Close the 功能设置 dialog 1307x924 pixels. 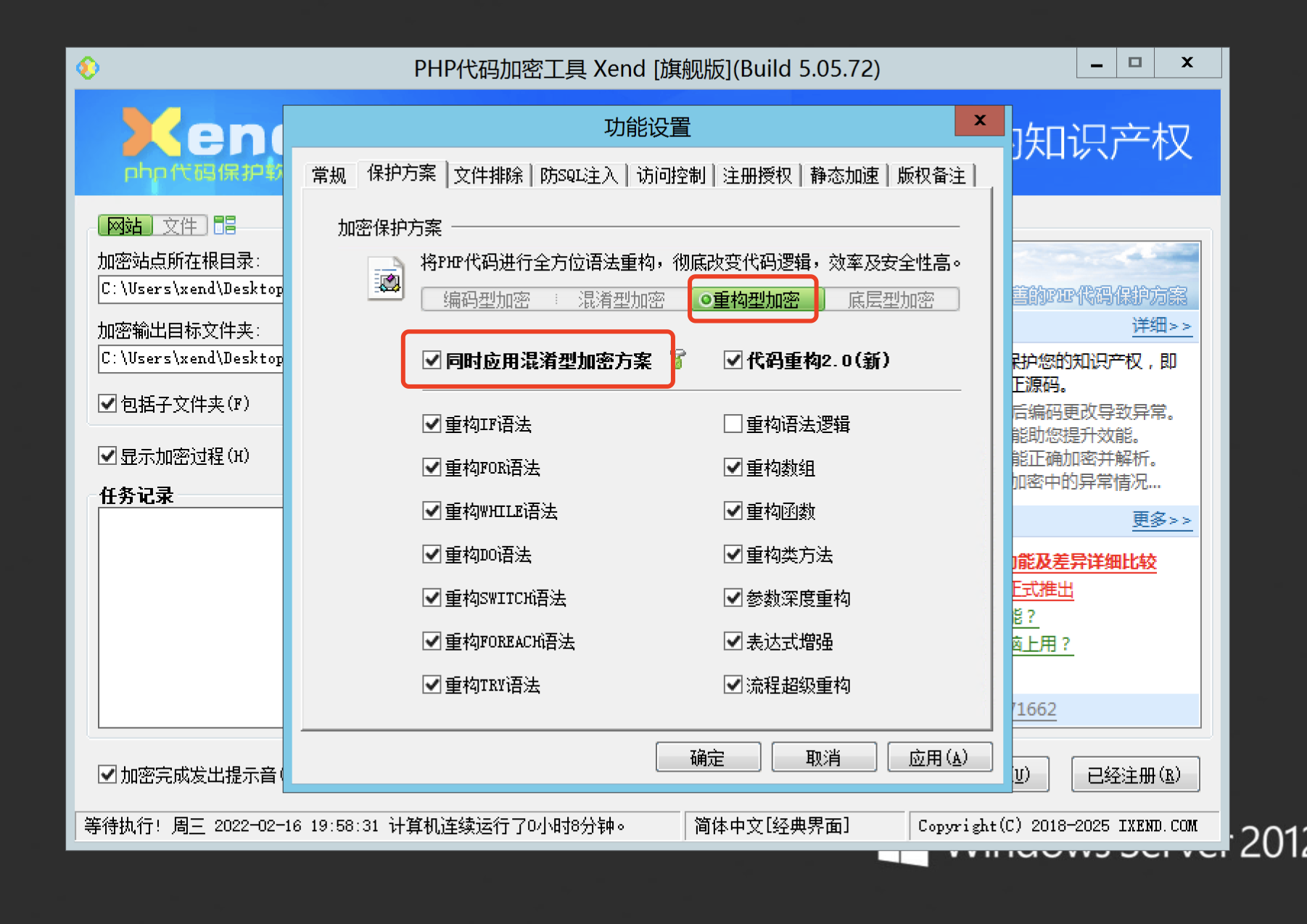point(979,120)
